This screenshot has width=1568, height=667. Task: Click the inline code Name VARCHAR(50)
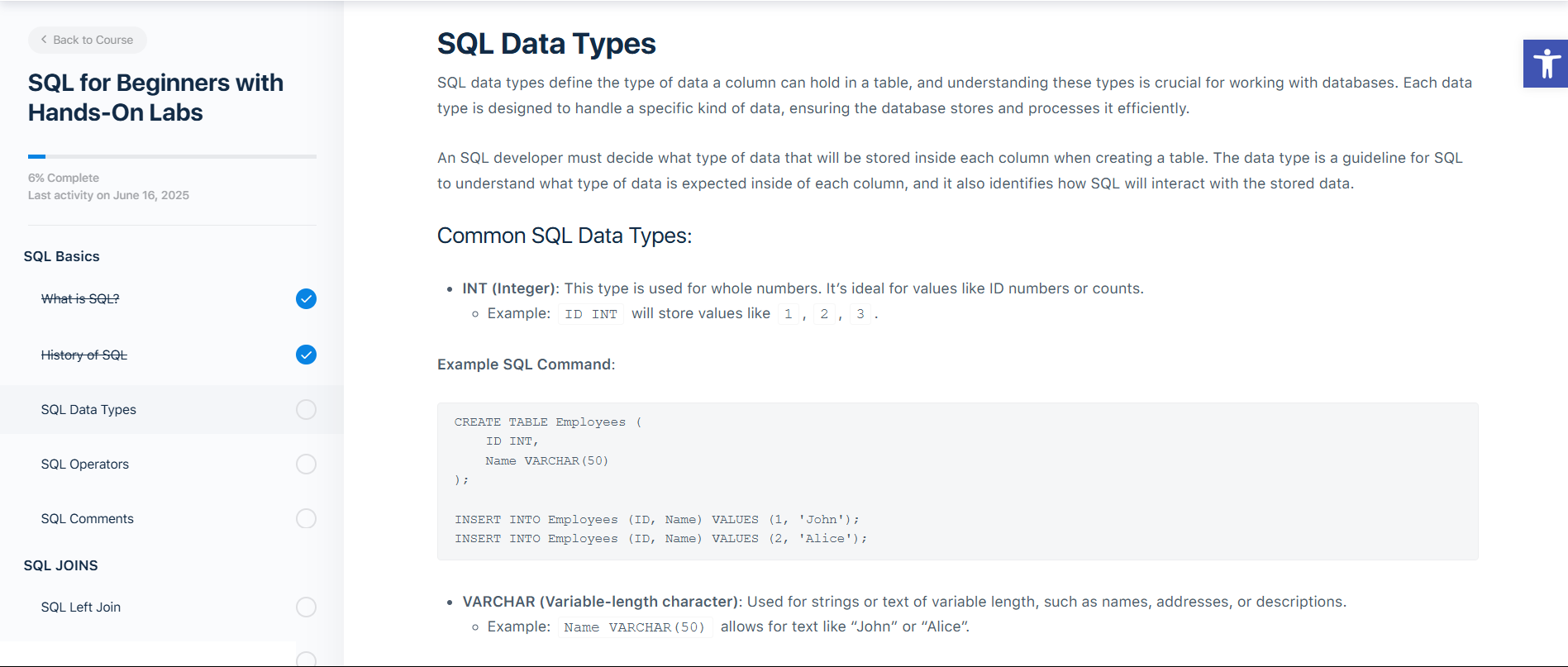[635, 627]
